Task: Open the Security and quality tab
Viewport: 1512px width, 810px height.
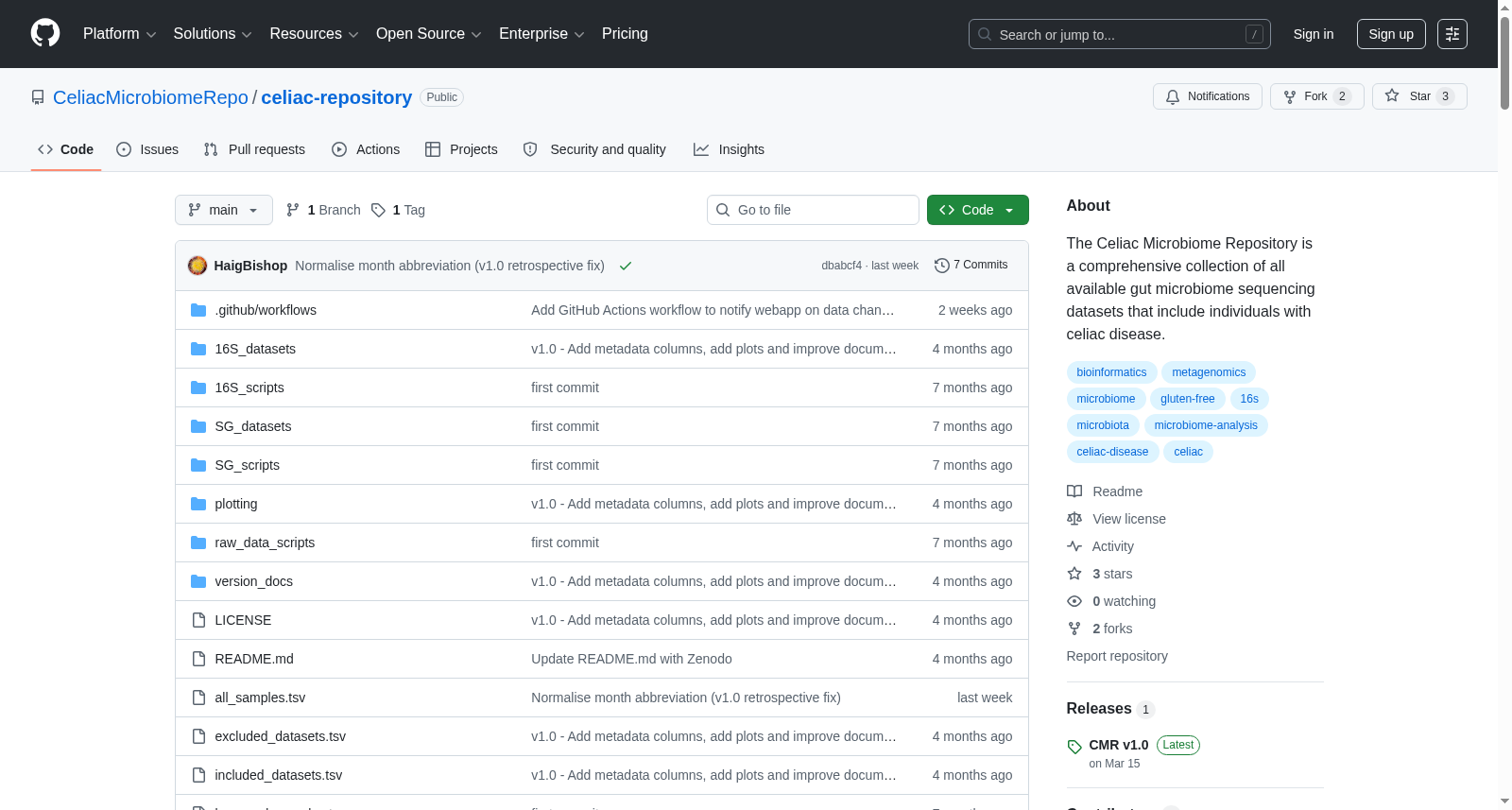Action: tap(594, 149)
